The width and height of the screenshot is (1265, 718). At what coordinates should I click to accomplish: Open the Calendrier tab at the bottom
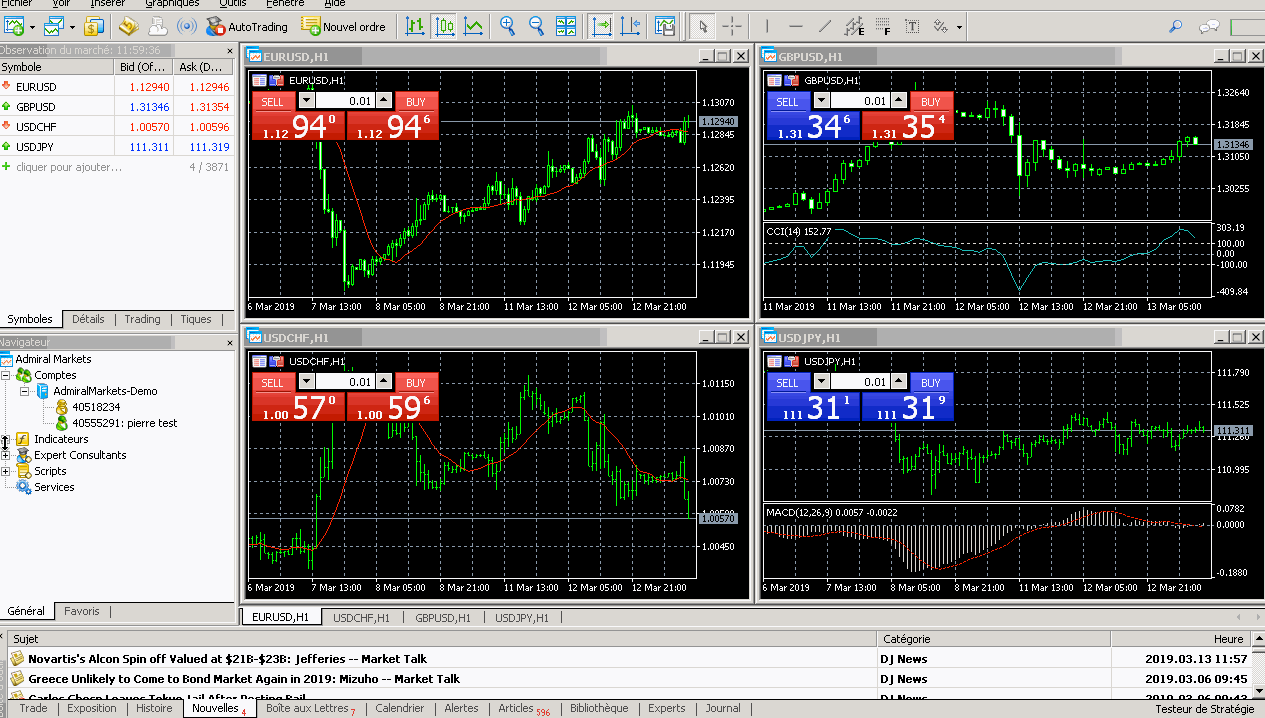(400, 708)
